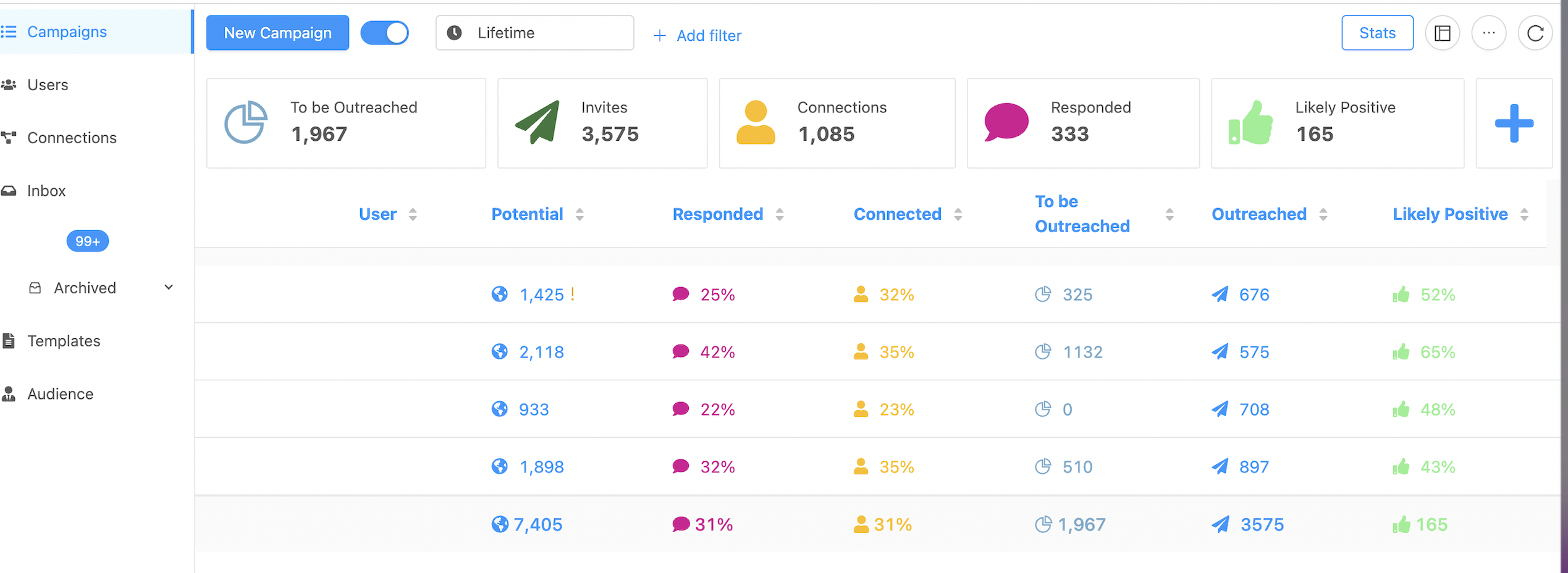
Task: Expand the Archived section chevron
Action: click(169, 288)
